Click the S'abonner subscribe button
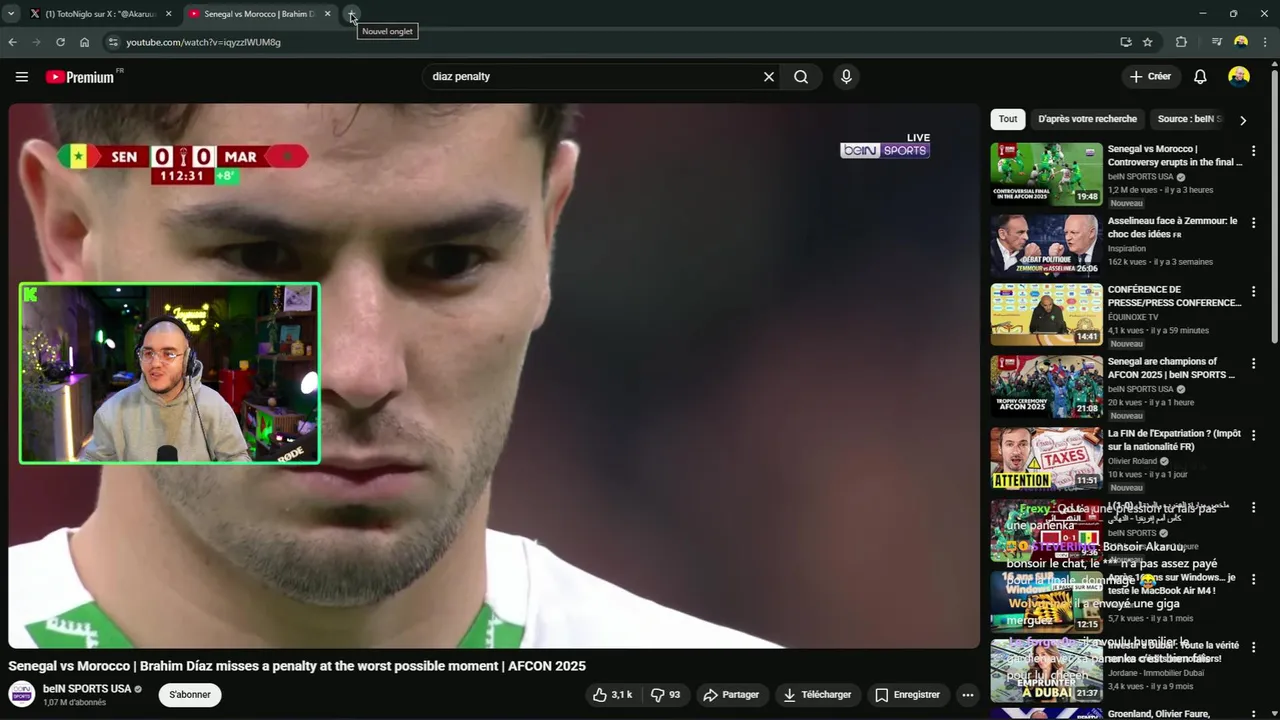1280x720 pixels. [x=190, y=694]
